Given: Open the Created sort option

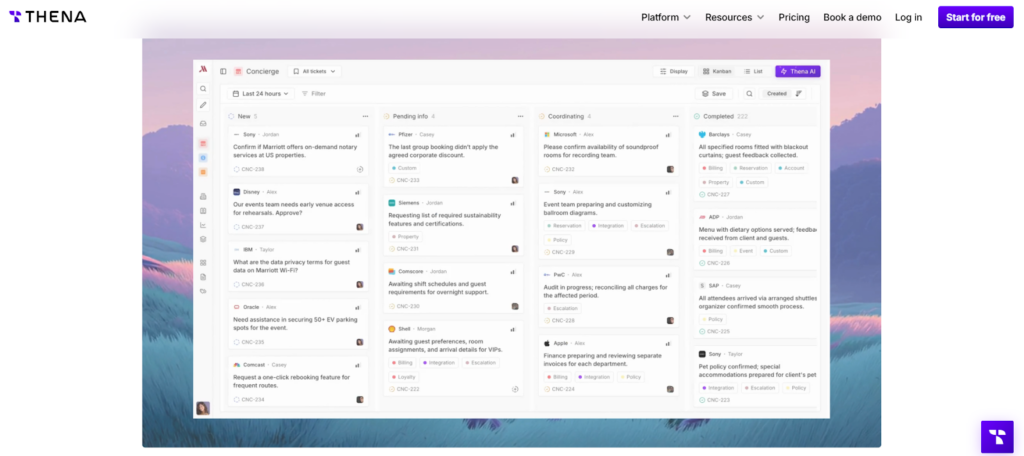Looking at the screenshot, I should 776,93.
